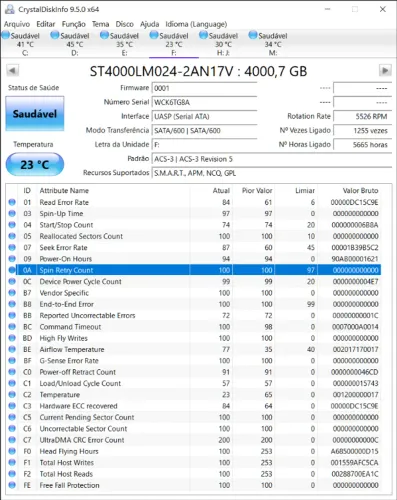Image resolution: width=397 pixels, height=500 pixels.
Task: Click status dot for Start/Stop Count
Action: click(x=12, y=225)
